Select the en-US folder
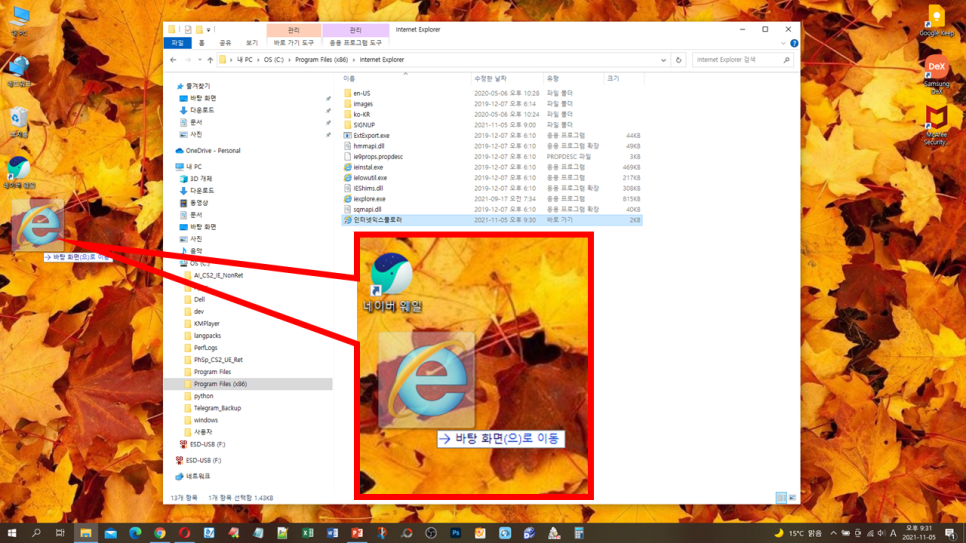The image size is (966, 543). (x=362, y=93)
